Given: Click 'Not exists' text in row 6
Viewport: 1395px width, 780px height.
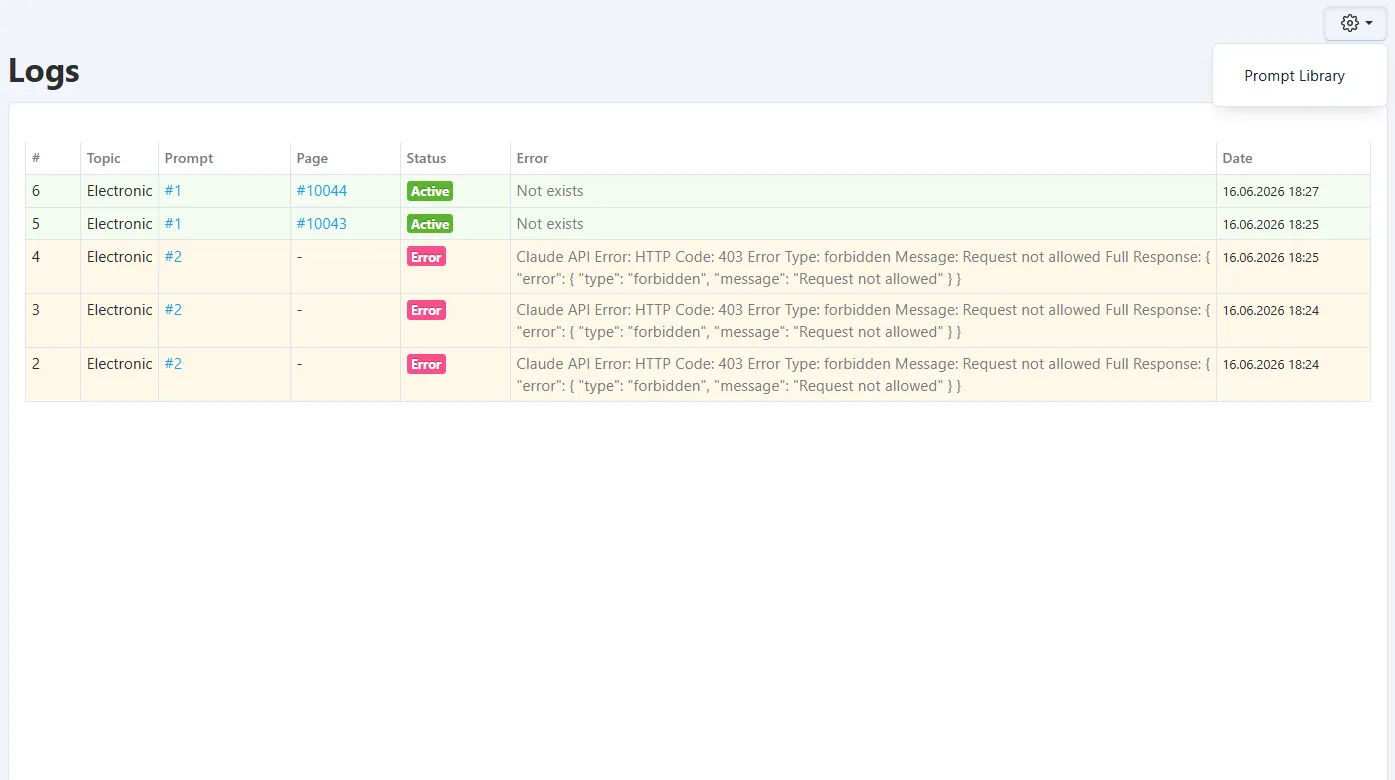Looking at the screenshot, I should [x=550, y=191].
